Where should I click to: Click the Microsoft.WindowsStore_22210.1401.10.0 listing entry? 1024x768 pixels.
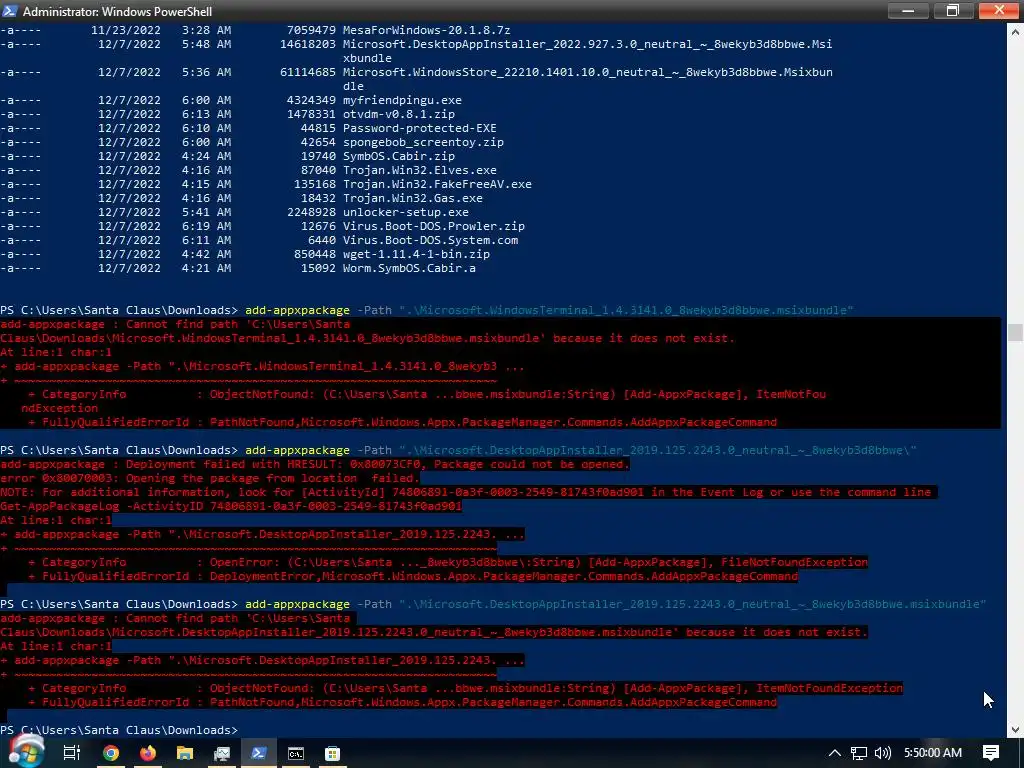587,79
